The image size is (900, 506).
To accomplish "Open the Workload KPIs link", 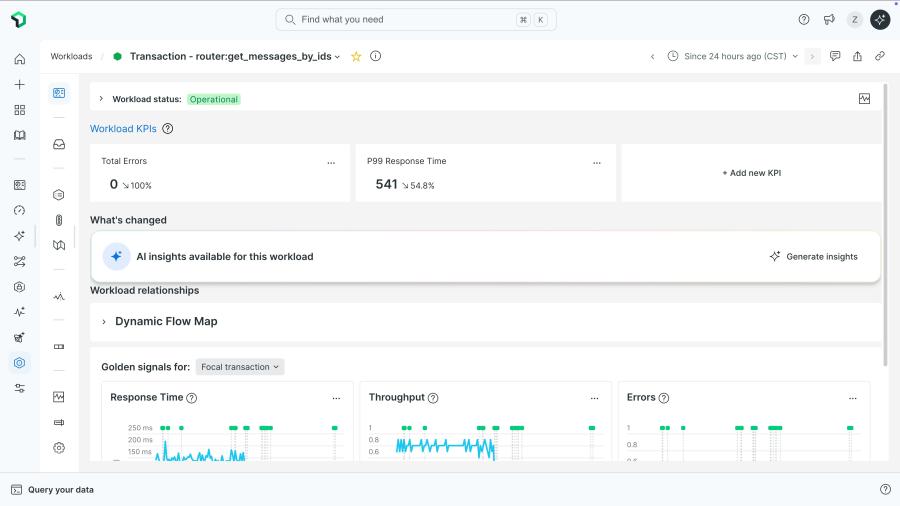I will (x=123, y=129).
